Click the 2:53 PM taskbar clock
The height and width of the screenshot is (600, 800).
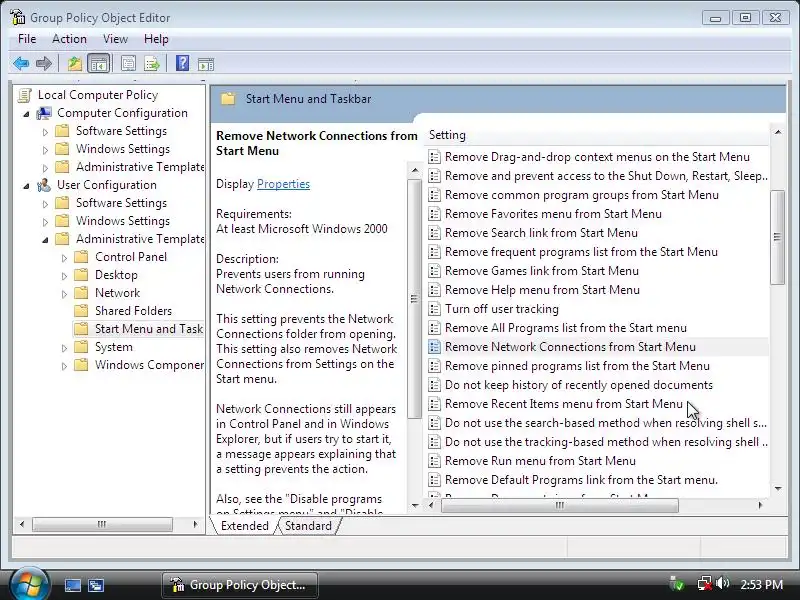pyautogui.click(x=761, y=584)
